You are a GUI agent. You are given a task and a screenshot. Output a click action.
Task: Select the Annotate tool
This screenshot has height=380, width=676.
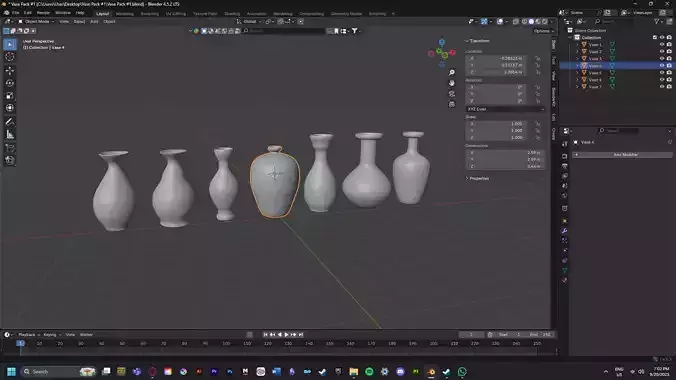click(x=10, y=122)
